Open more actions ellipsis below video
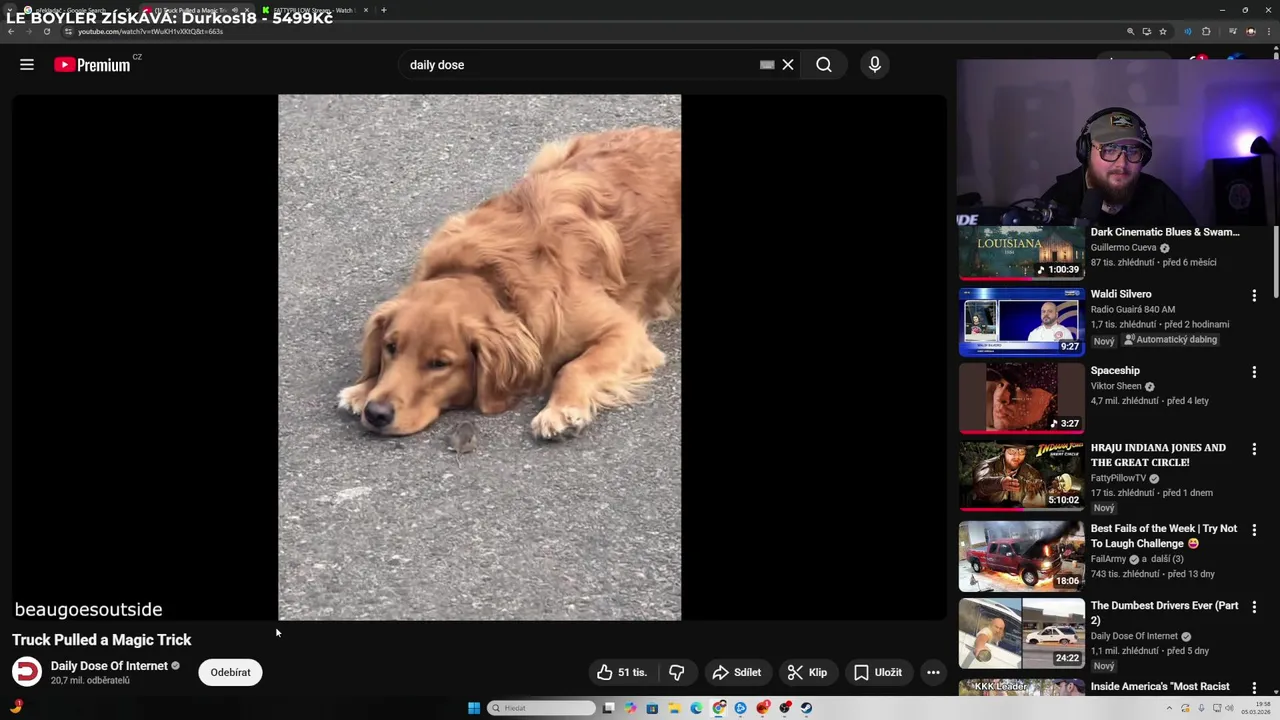The height and width of the screenshot is (720, 1280). (933, 673)
